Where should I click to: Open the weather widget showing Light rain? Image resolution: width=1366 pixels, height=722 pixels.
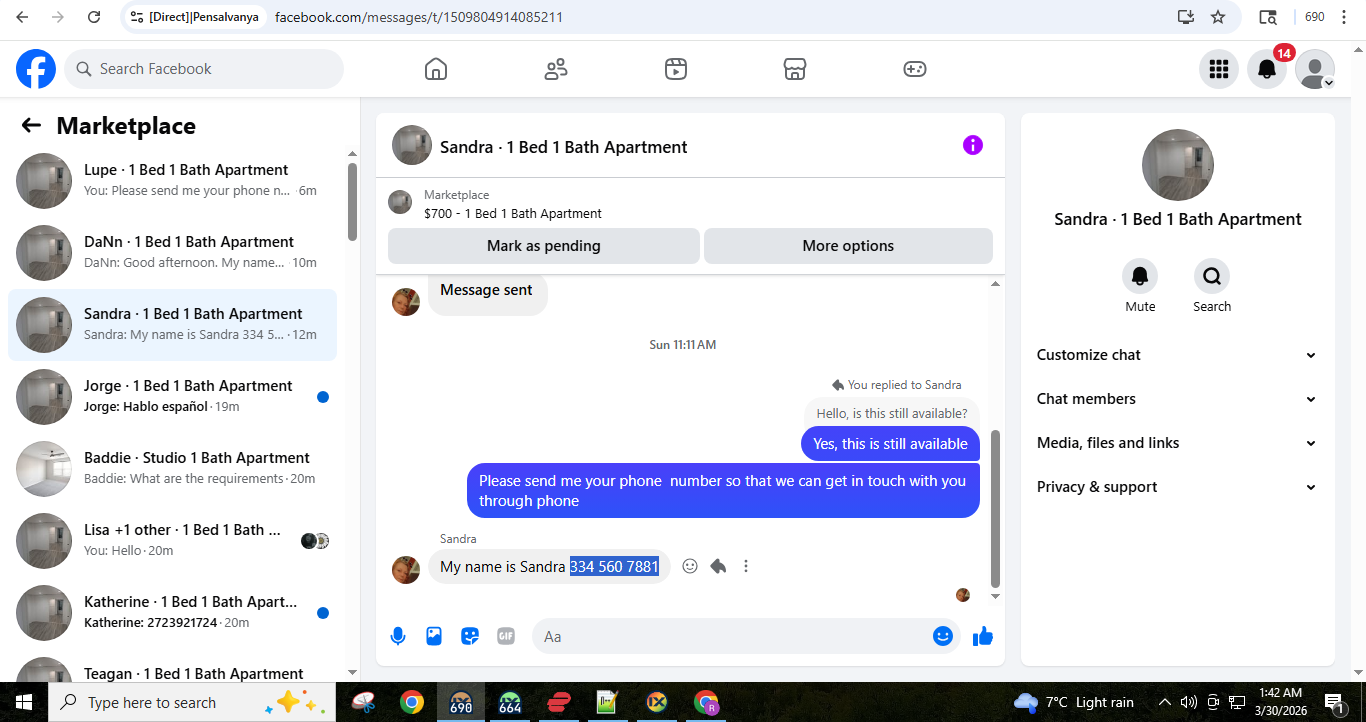[x=1075, y=702]
